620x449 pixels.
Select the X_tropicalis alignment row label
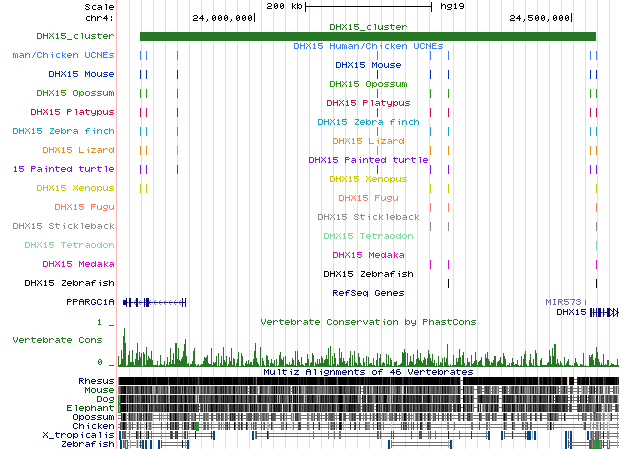coord(78,435)
